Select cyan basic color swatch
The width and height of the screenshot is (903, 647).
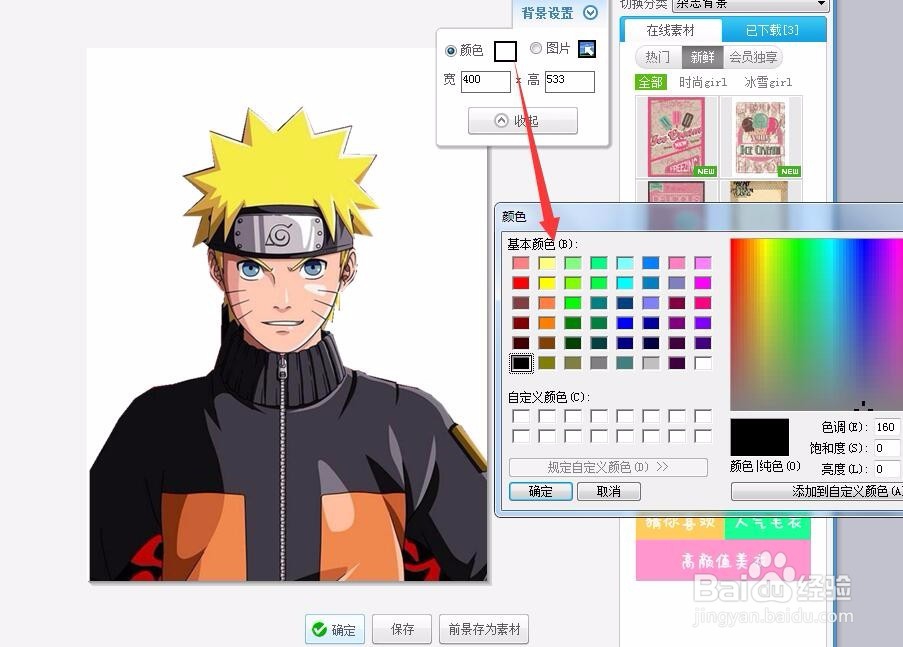click(x=625, y=283)
